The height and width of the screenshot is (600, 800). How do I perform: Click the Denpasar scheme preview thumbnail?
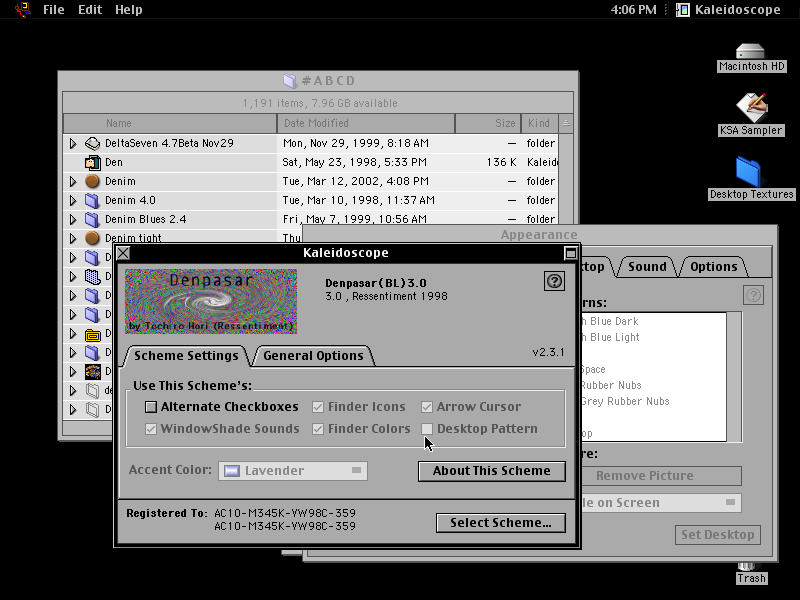tap(211, 302)
